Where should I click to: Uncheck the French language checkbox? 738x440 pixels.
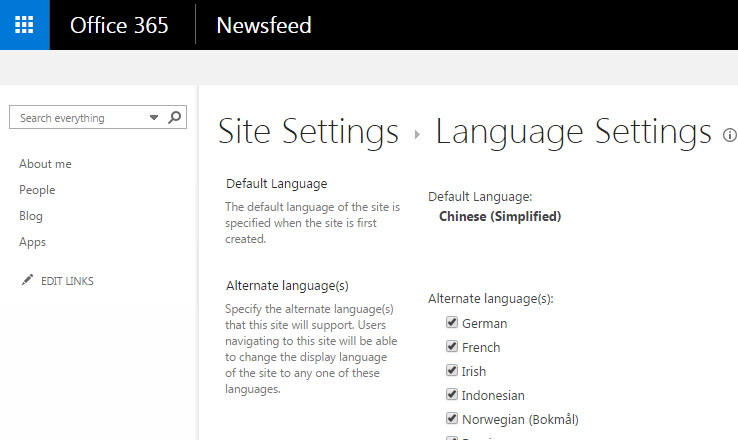click(452, 346)
